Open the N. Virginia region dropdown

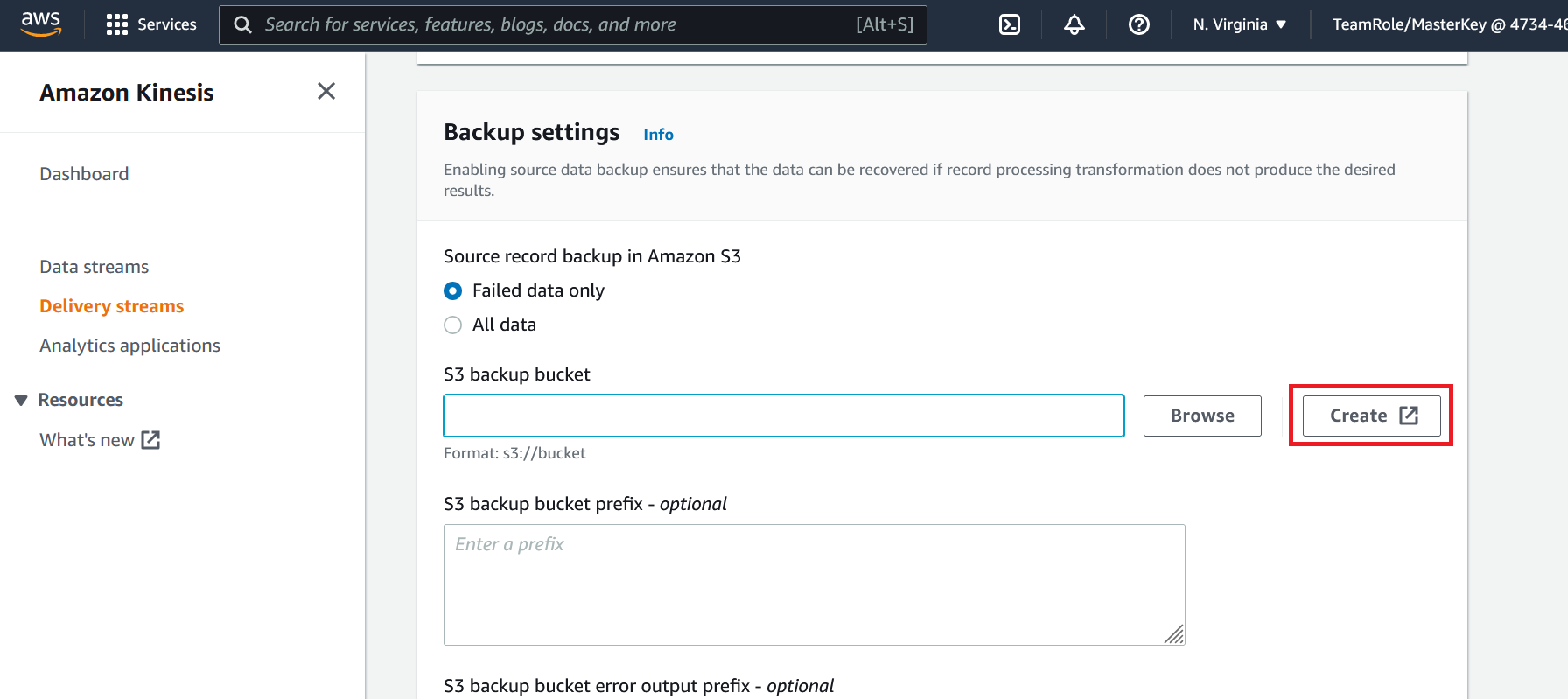(1240, 24)
